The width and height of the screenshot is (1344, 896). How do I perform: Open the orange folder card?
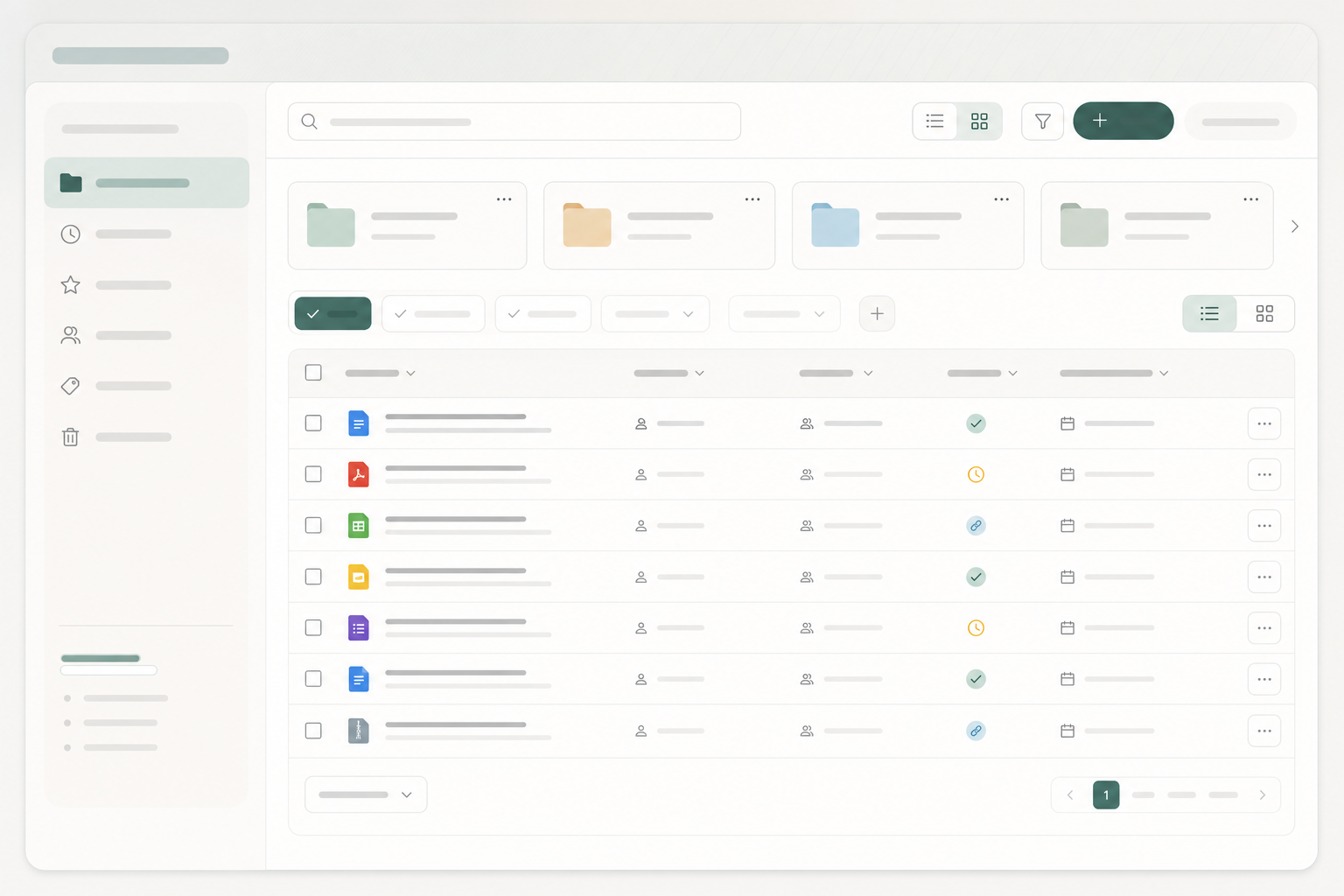(x=659, y=226)
